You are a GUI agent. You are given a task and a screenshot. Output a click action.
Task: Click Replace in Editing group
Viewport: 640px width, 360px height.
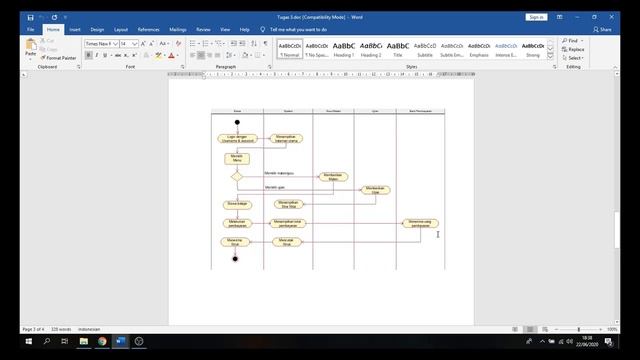(573, 49)
